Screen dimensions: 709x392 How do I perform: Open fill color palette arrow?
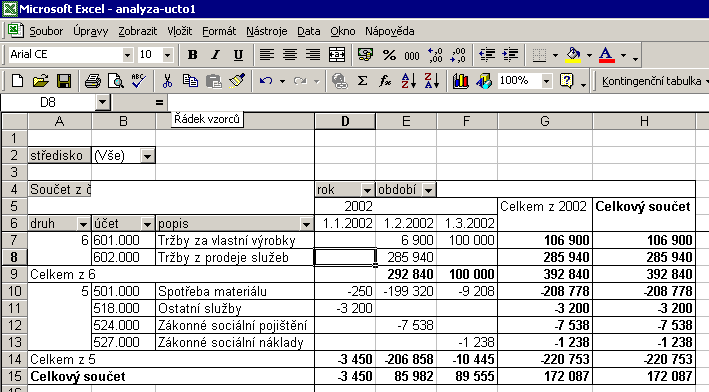click(x=590, y=56)
